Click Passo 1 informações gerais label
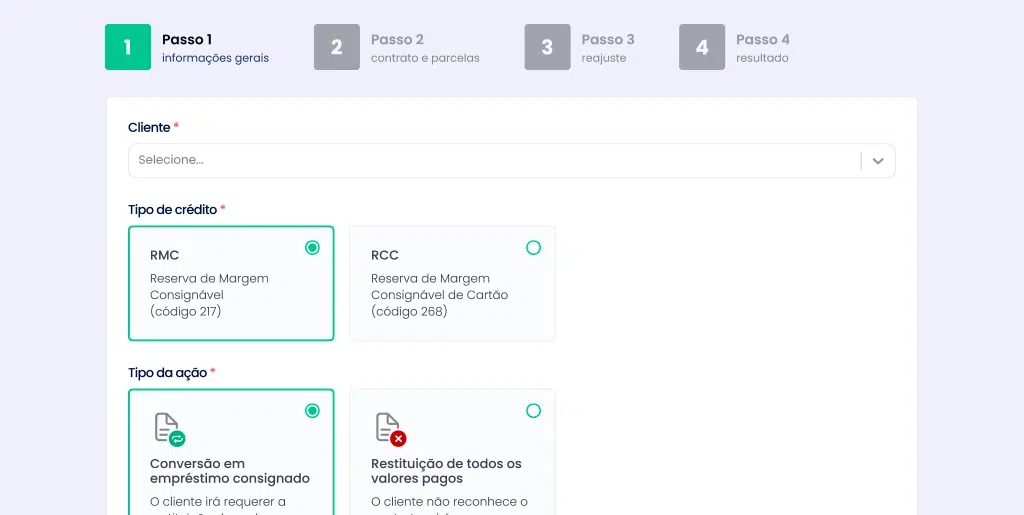Viewport: 1024px width, 515px height. 215,48
